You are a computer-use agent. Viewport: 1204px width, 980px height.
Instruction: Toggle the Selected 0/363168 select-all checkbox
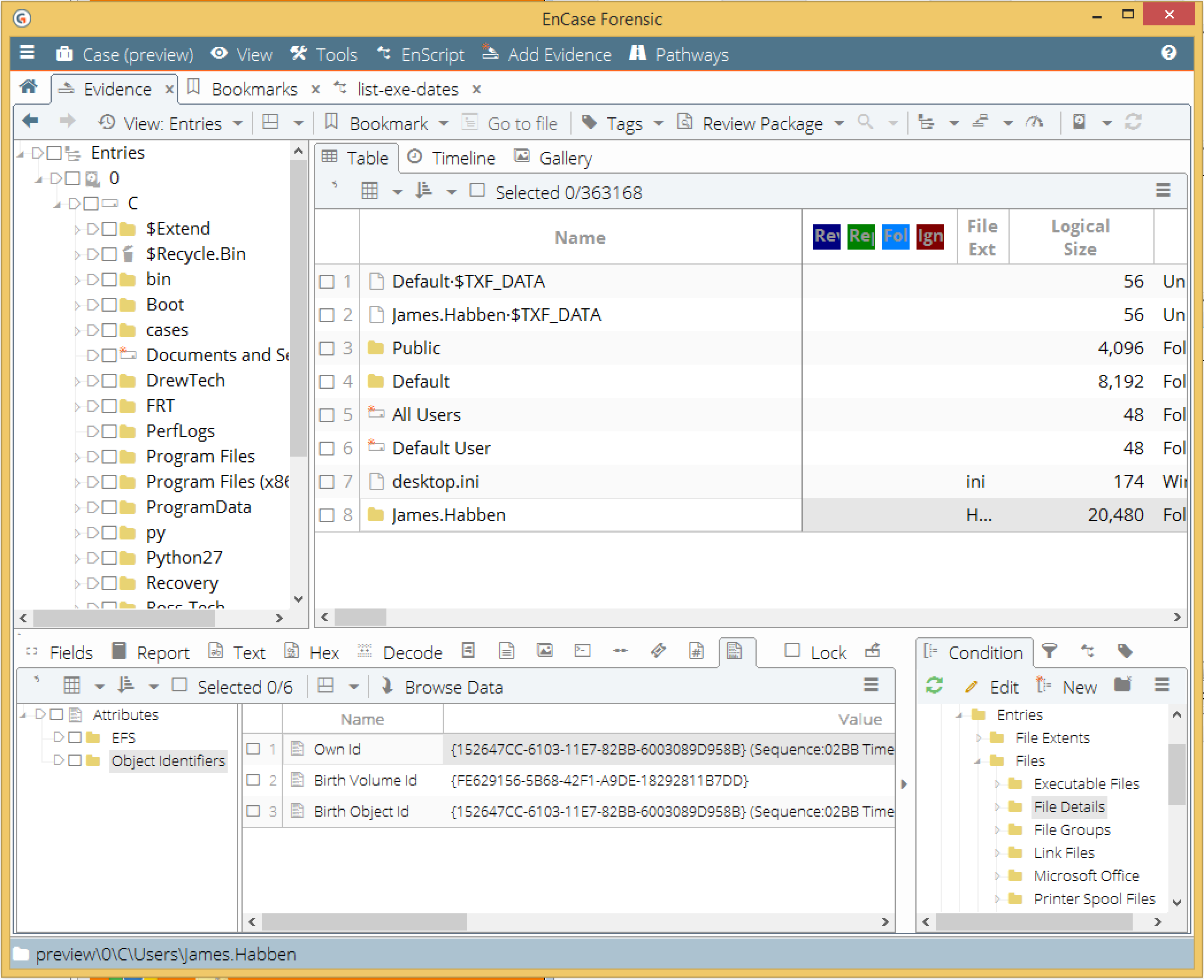tap(477, 190)
